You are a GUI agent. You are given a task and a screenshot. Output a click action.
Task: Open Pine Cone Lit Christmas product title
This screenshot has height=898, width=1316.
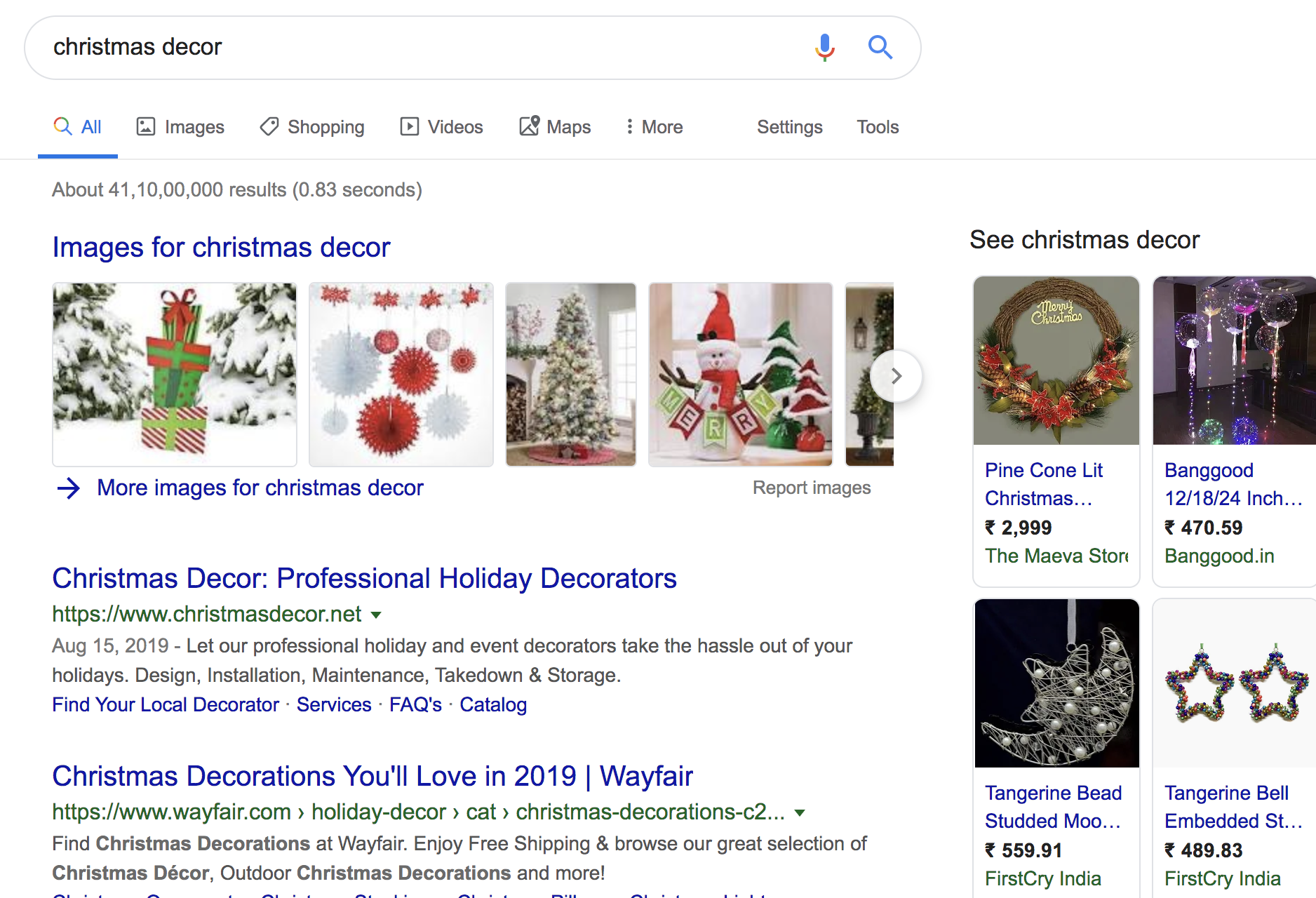pyautogui.click(x=1043, y=484)
